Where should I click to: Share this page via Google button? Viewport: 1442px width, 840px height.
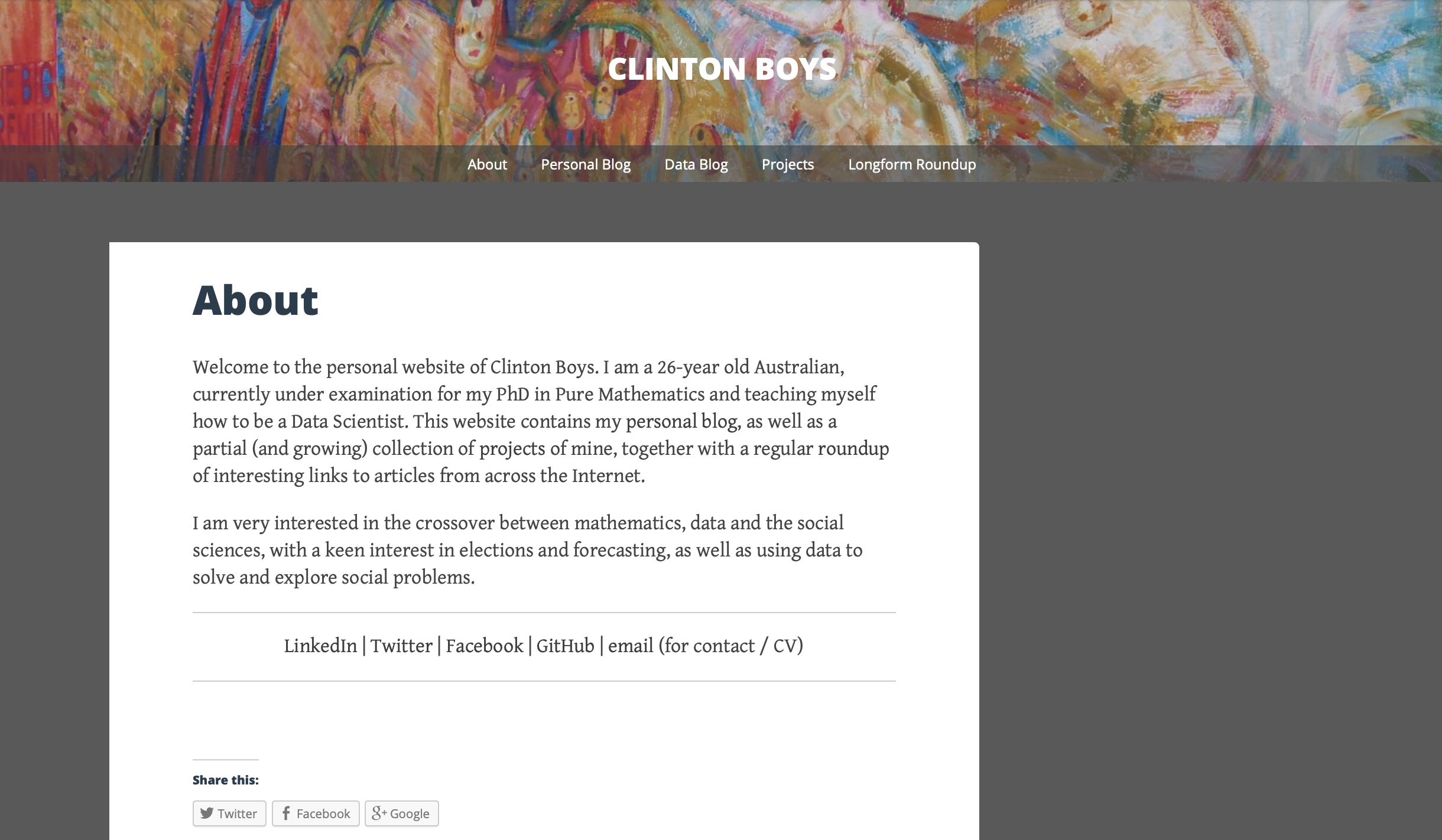click(x=401, y=813)
